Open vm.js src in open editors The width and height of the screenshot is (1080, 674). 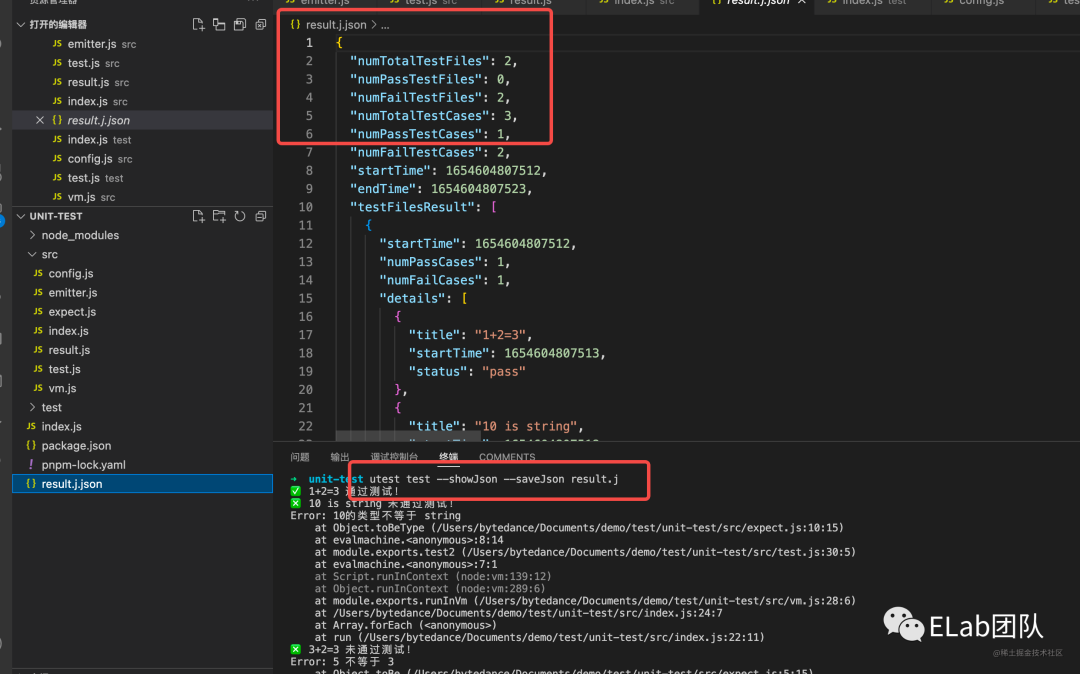(x=143, y=197)
